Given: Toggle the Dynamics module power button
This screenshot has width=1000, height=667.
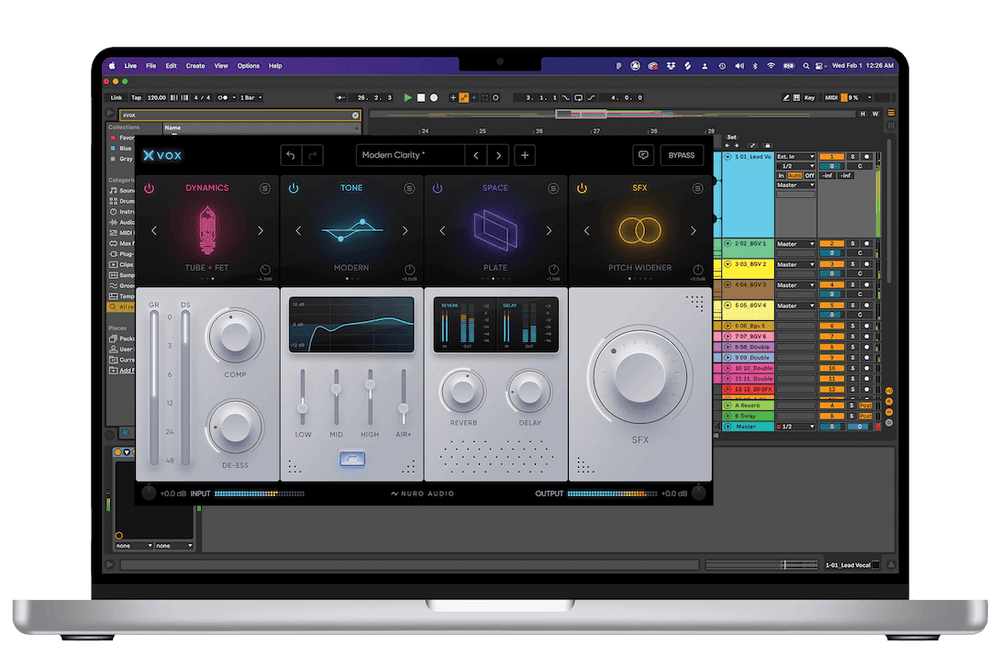Looking at the screenshot, I should tap(150, 188).
